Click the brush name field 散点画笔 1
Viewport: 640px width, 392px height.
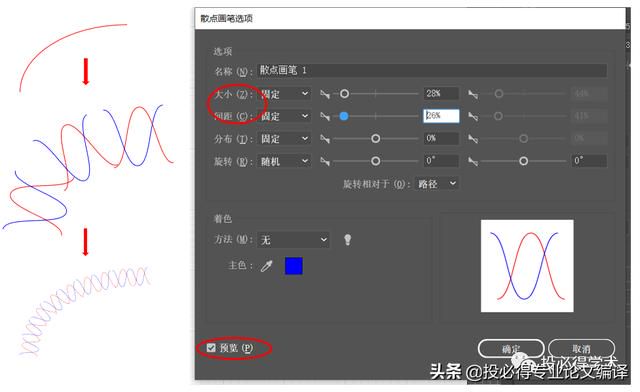pyautogui.click(x=432, y=71)
